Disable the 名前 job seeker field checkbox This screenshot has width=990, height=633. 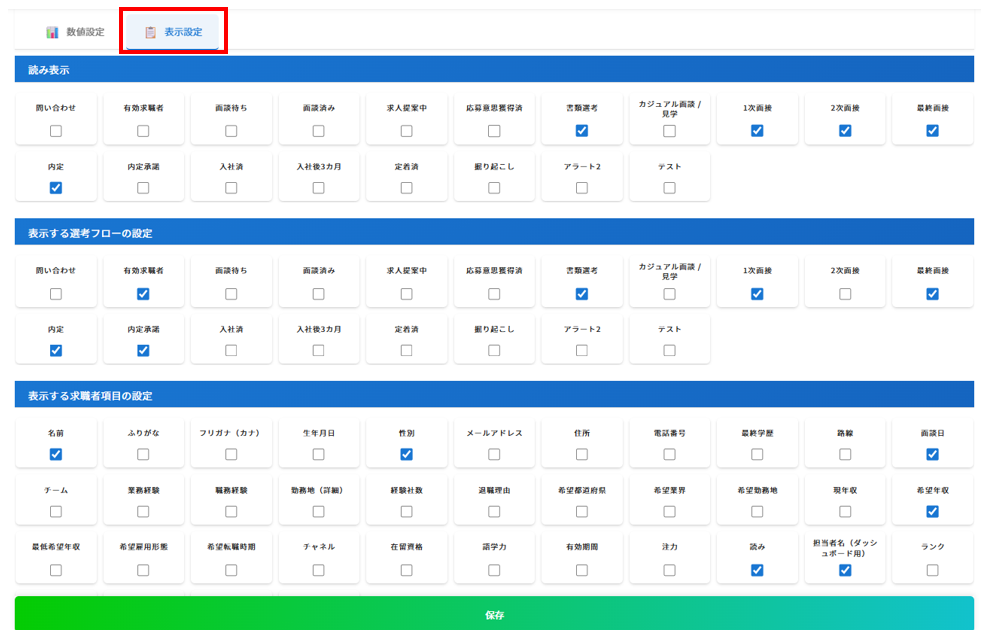(56, 454)
